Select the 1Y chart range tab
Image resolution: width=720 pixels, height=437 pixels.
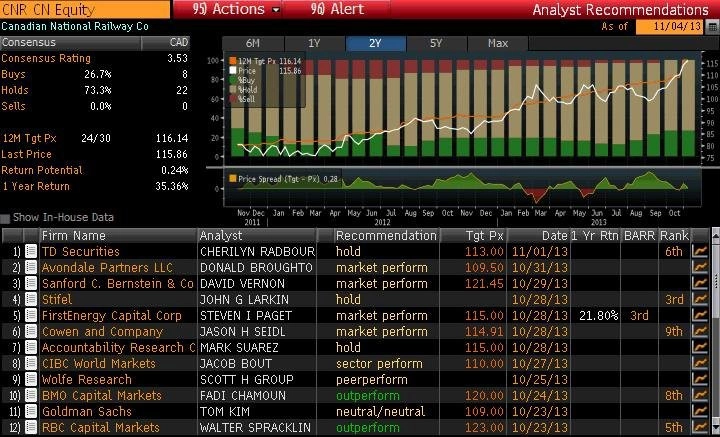click(314, 43)
